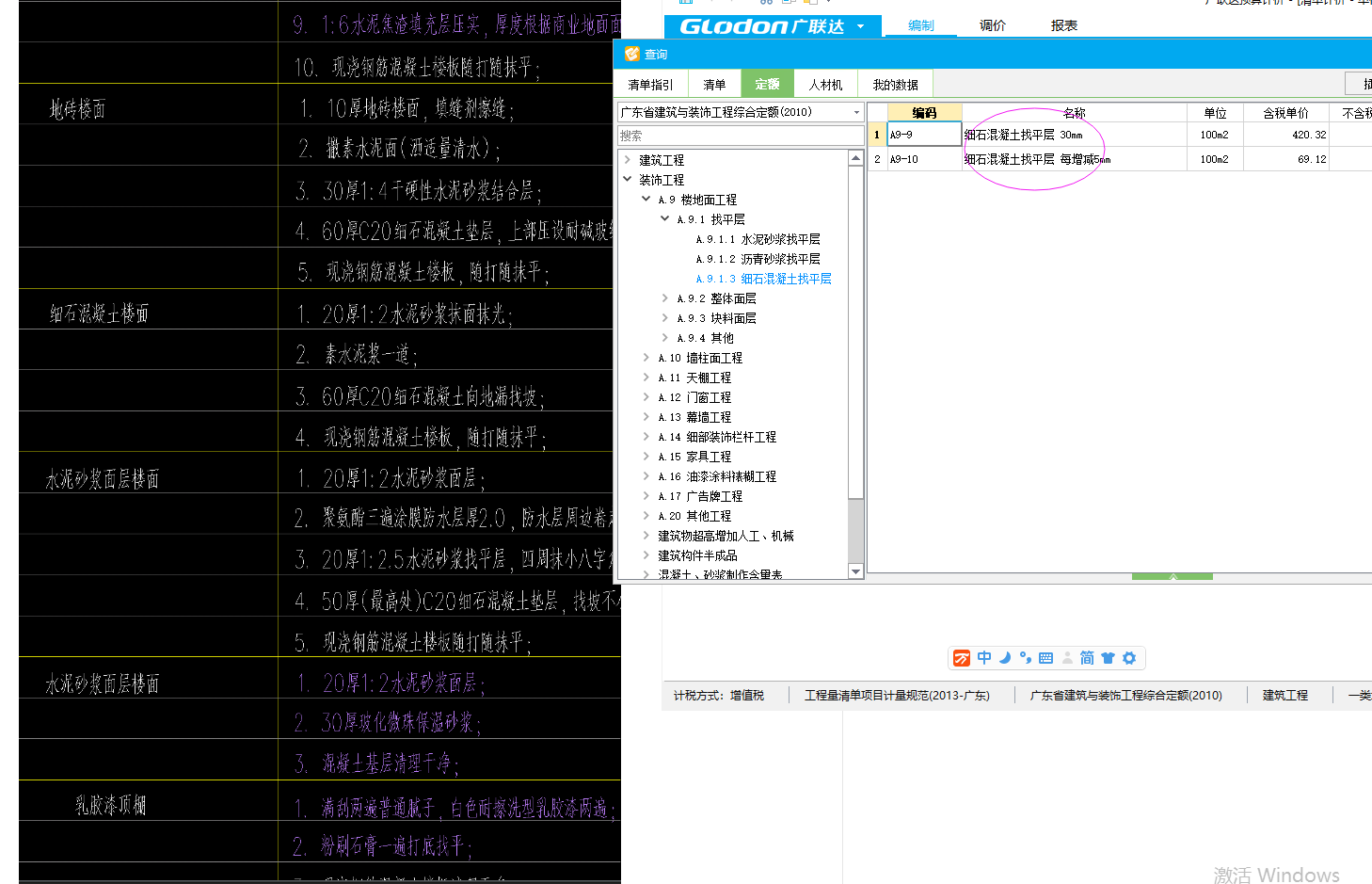This screenshot has height=884, width=1372.
Task: Click the tree scrollbar down arrow
Action: (x=855, y=571)
